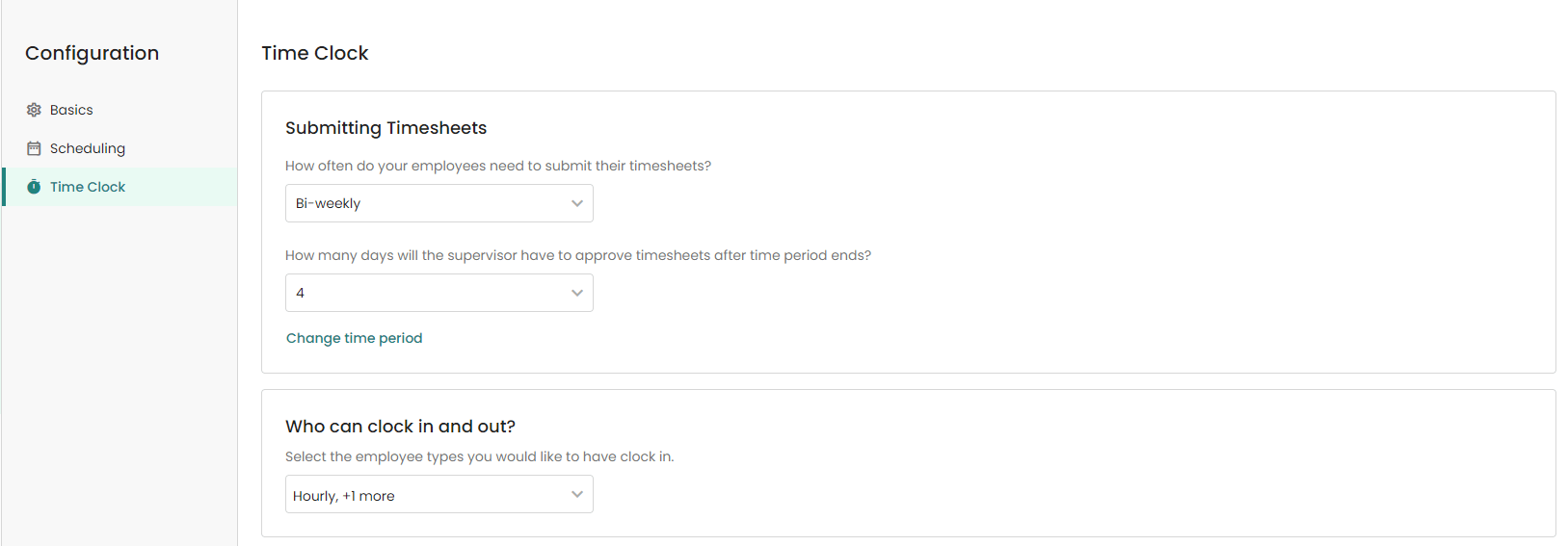Image resolution: width=1568 pixels, height=546 pixels.
Task: Open the Basics configuration section
Action: (71, 110)
